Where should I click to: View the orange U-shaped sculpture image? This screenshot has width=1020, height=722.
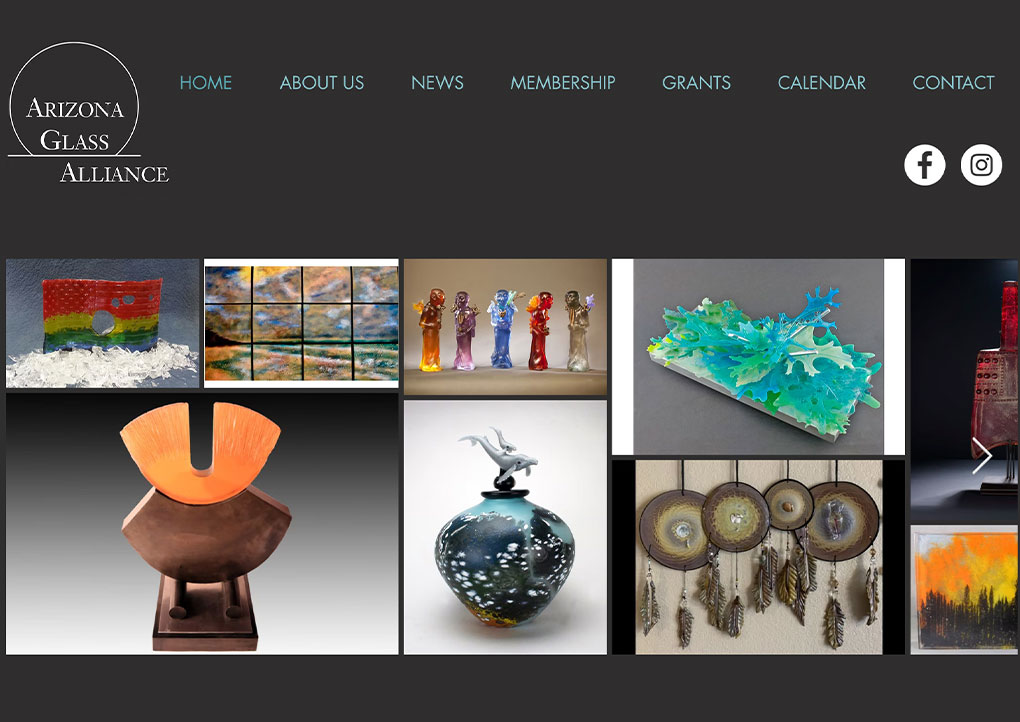pos(202,524)
